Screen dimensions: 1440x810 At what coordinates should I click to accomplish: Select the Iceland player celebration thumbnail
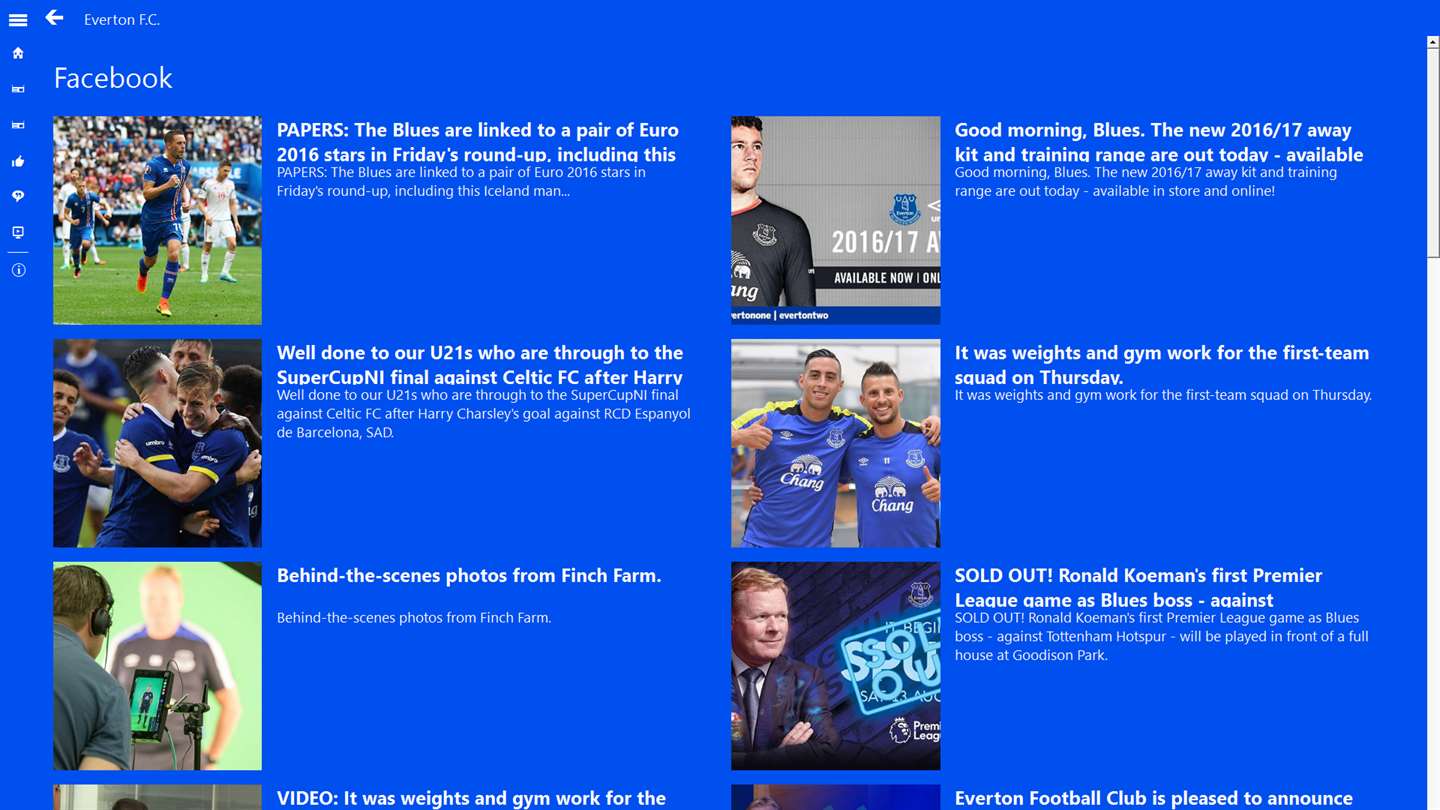click(x=157, y=220)
